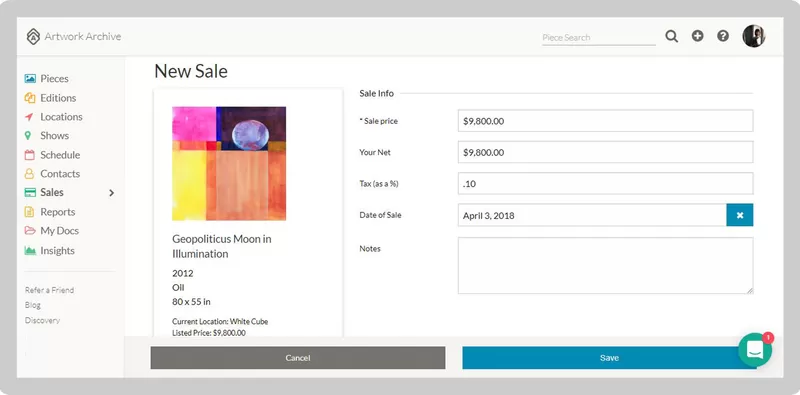Click the Sales card icon
Viewport: 800px width, 395px height.
(30, 192)
